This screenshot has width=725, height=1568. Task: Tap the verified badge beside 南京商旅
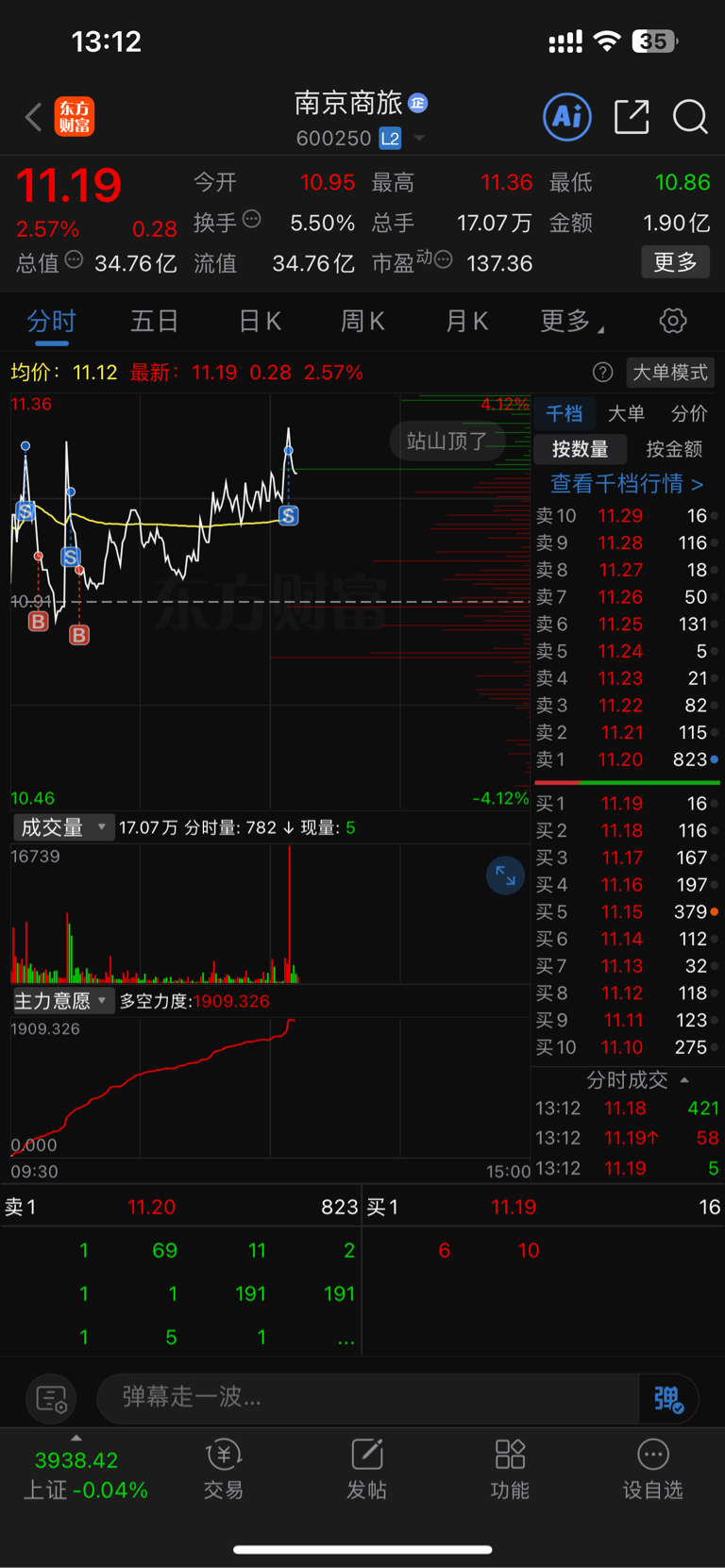click(418, 102)
